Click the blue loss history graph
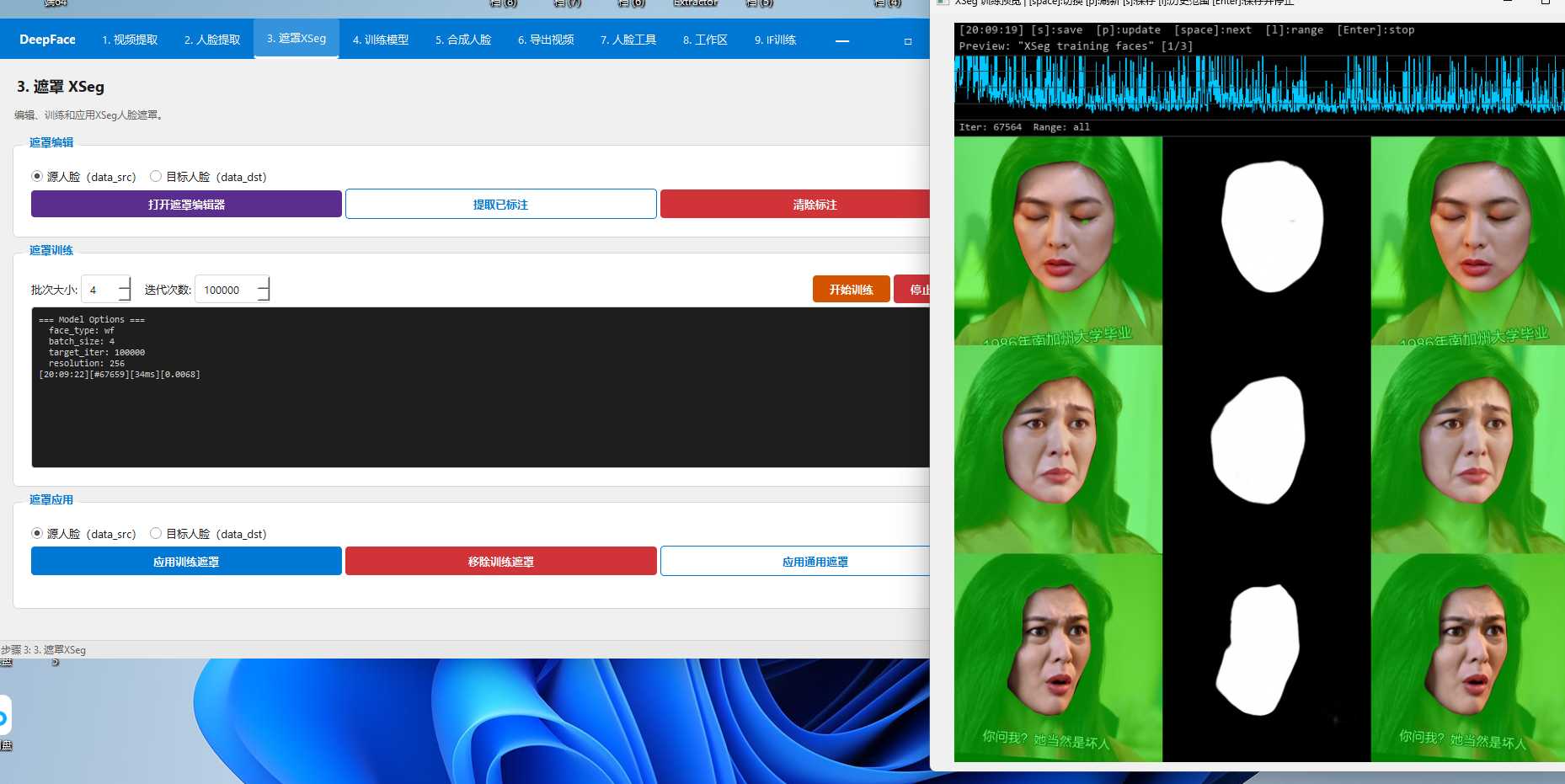This screenshot has width=1565, height=784. [x=1259, y=85]
